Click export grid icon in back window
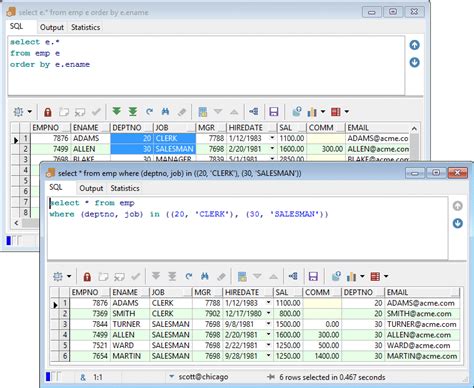The image size is (474, 388). coord(336,112)
